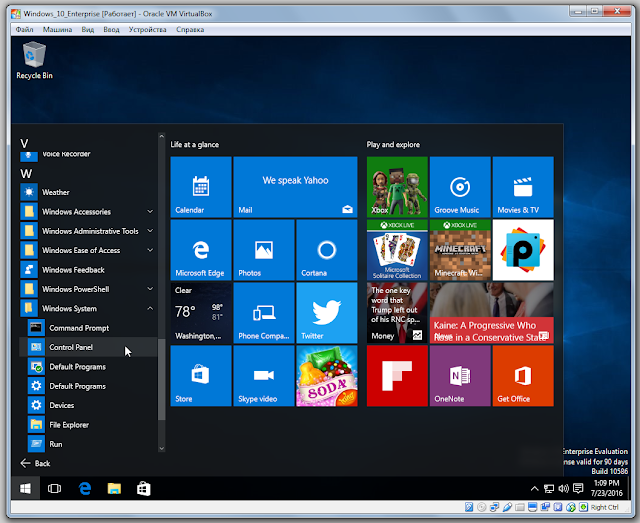Image resolution: width=640 pixels, height=523 pixels.
Task: Open the Minecraft tile
Action: [x=460, y=250]
